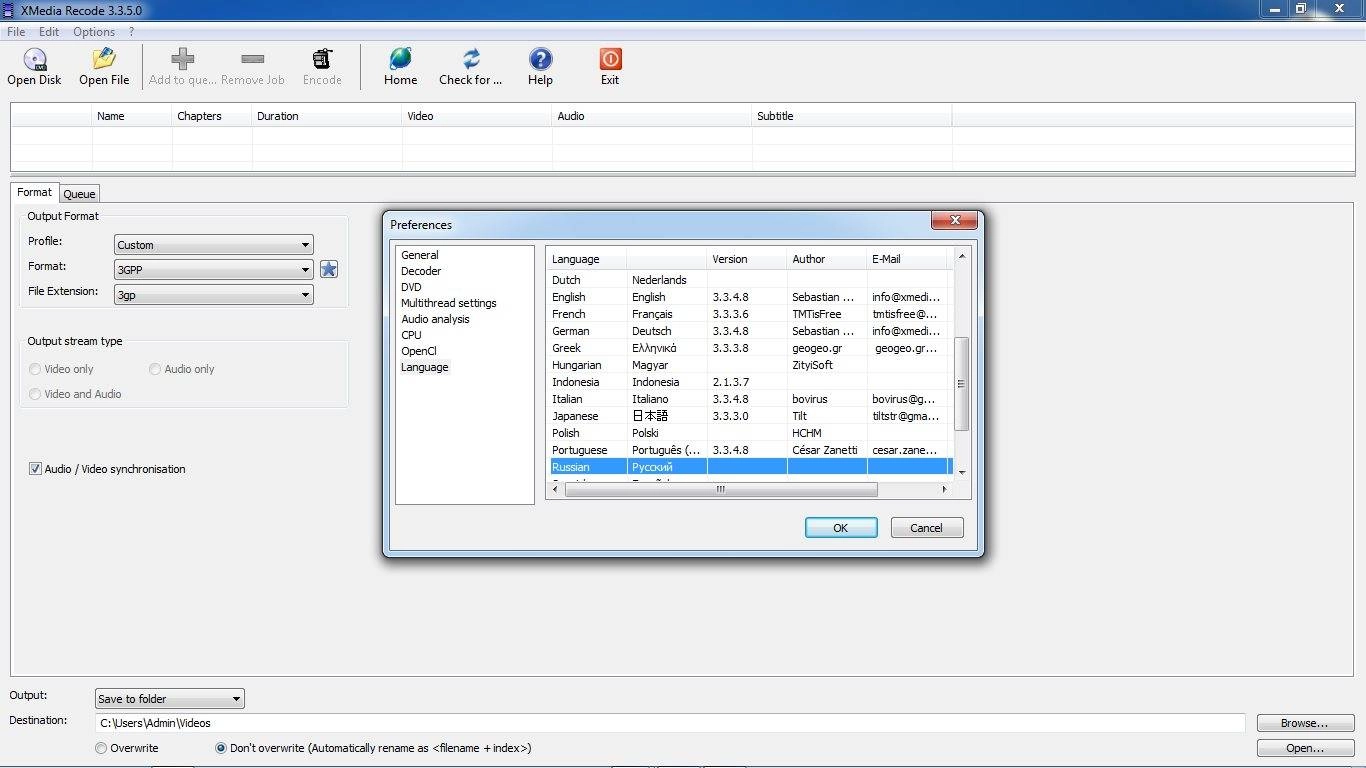
Task: Open the File menu
Action: pyautogui.click(x=16, y=32)
